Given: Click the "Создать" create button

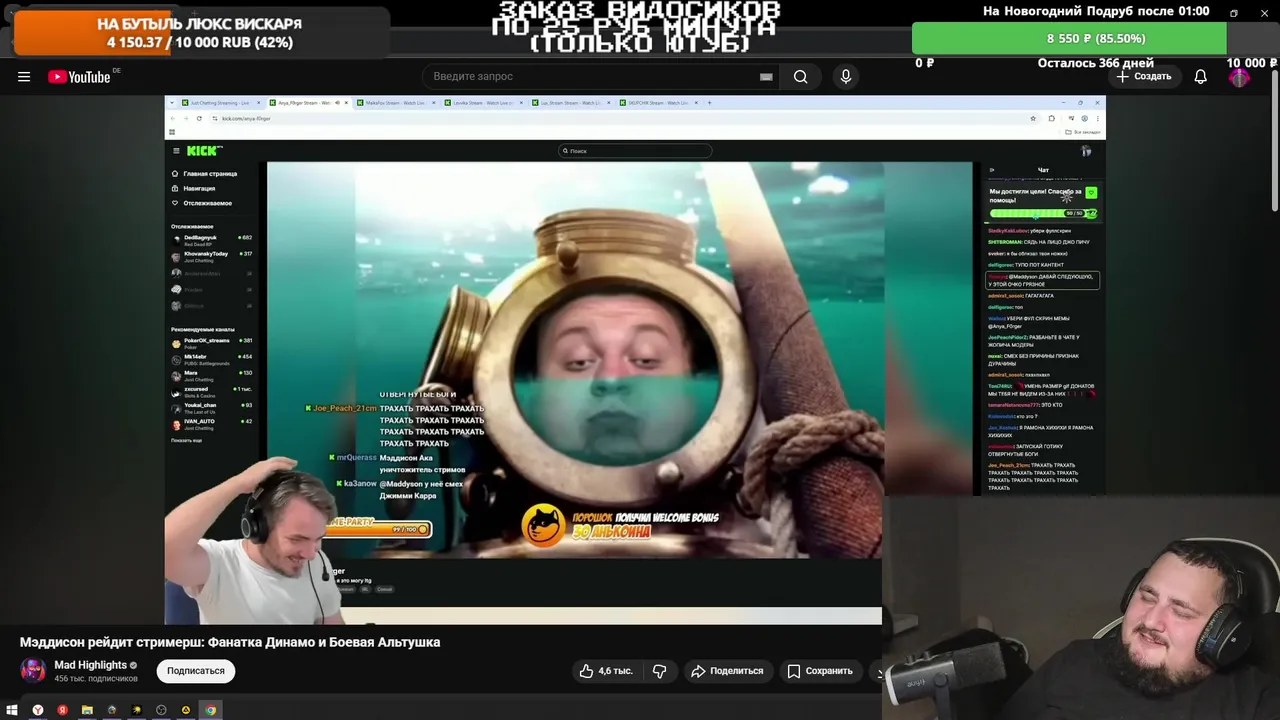Looking at the screenshot, I should [x=1144, y=77].
